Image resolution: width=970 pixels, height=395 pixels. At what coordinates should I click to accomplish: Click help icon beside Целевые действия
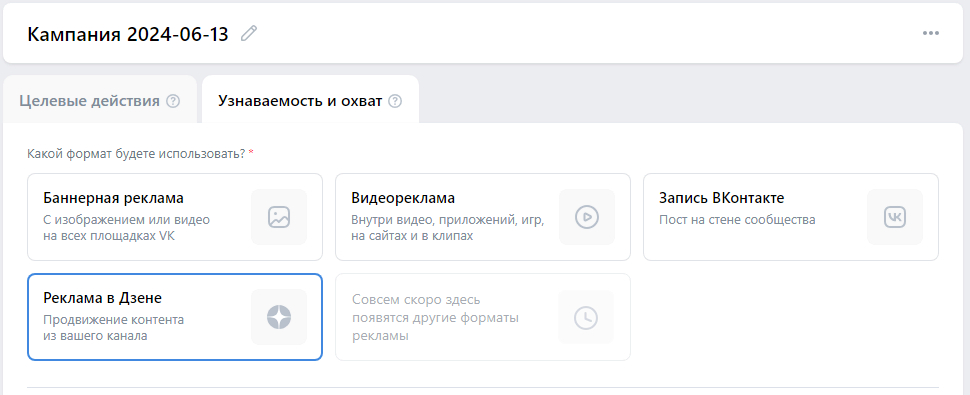tap(173, 101)
